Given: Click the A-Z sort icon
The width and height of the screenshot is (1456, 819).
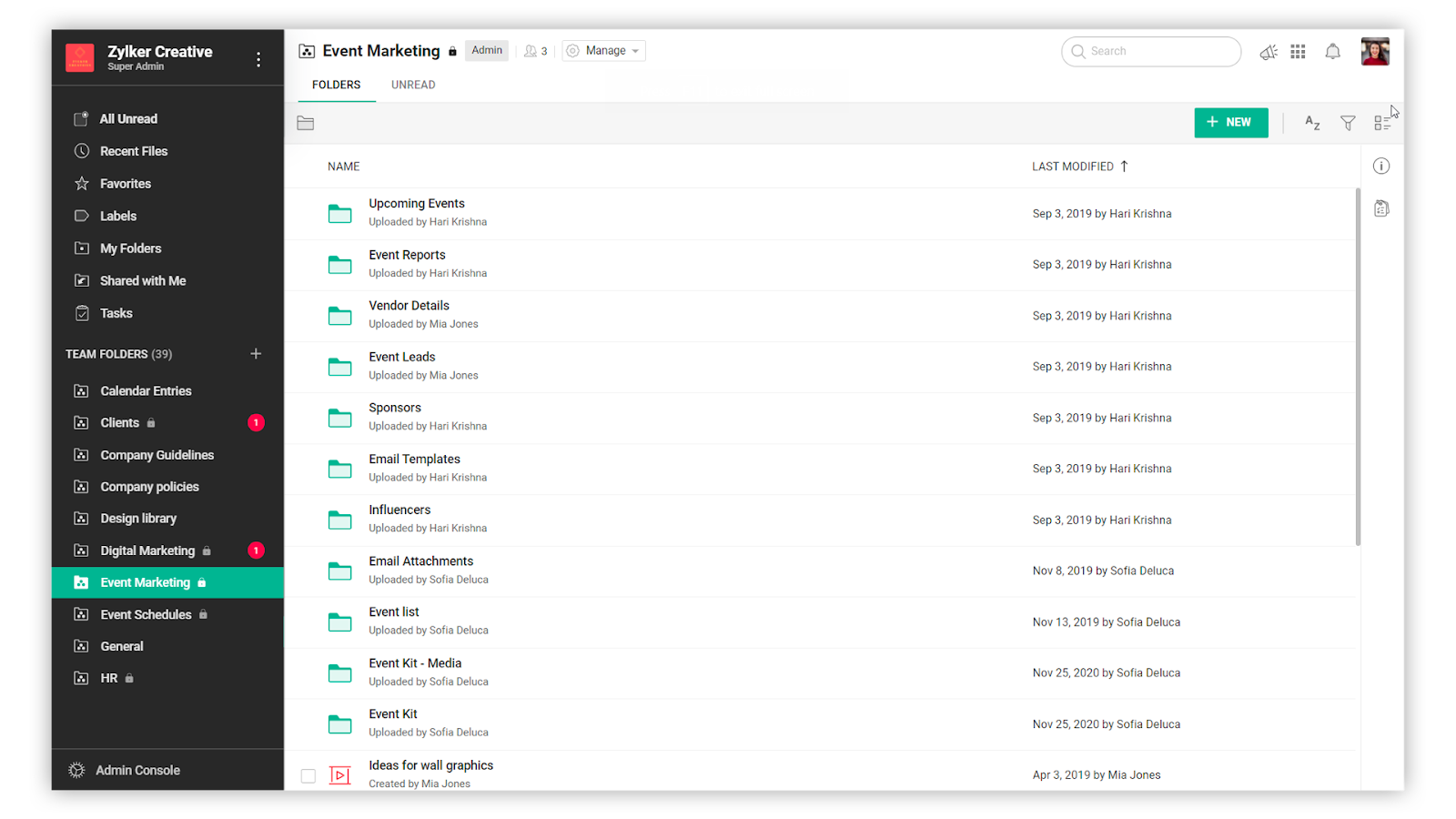Looking at the screenshot, I should [1312, 122].
